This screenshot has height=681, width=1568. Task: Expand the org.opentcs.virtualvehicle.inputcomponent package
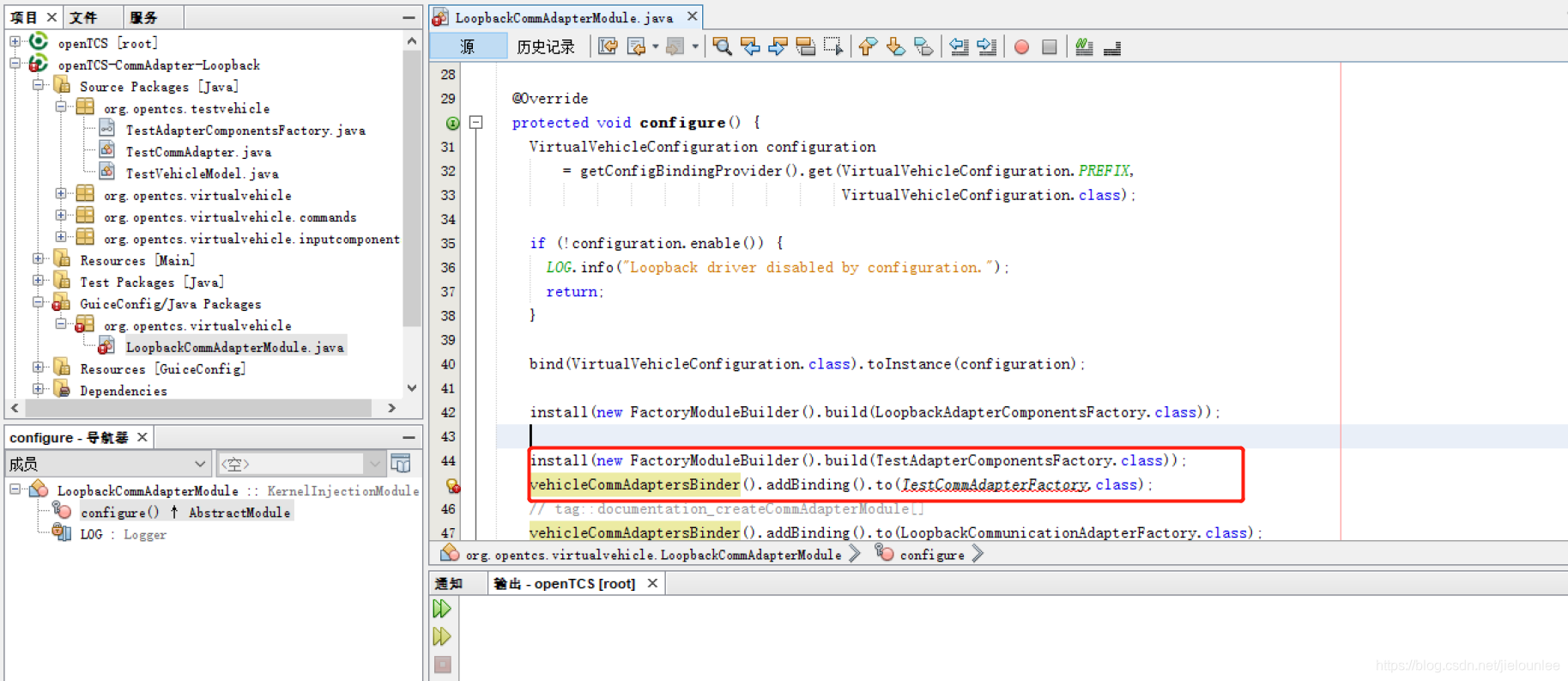pos(61,236)
